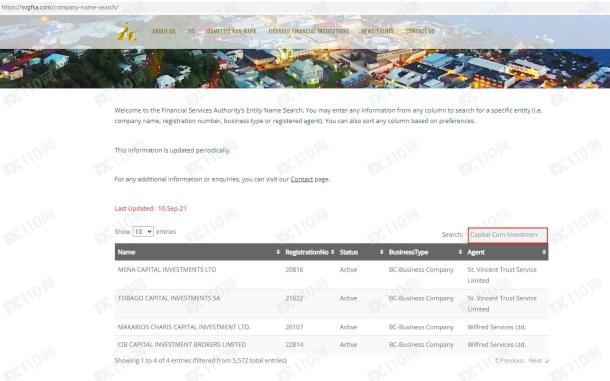Click St. Vincent Trust Service in MENA row

coord(502,275)
